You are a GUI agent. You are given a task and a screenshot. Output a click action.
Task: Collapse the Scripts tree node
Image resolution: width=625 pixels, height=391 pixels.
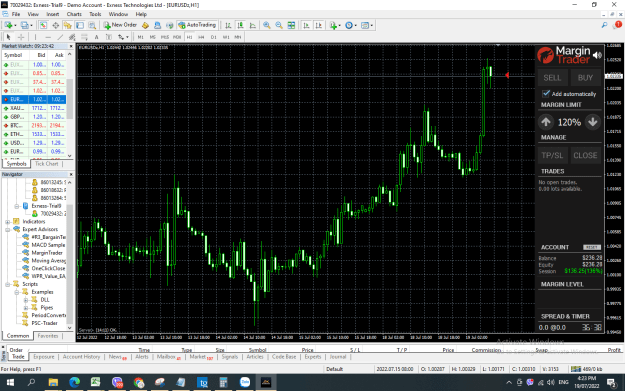click(8, 284)
